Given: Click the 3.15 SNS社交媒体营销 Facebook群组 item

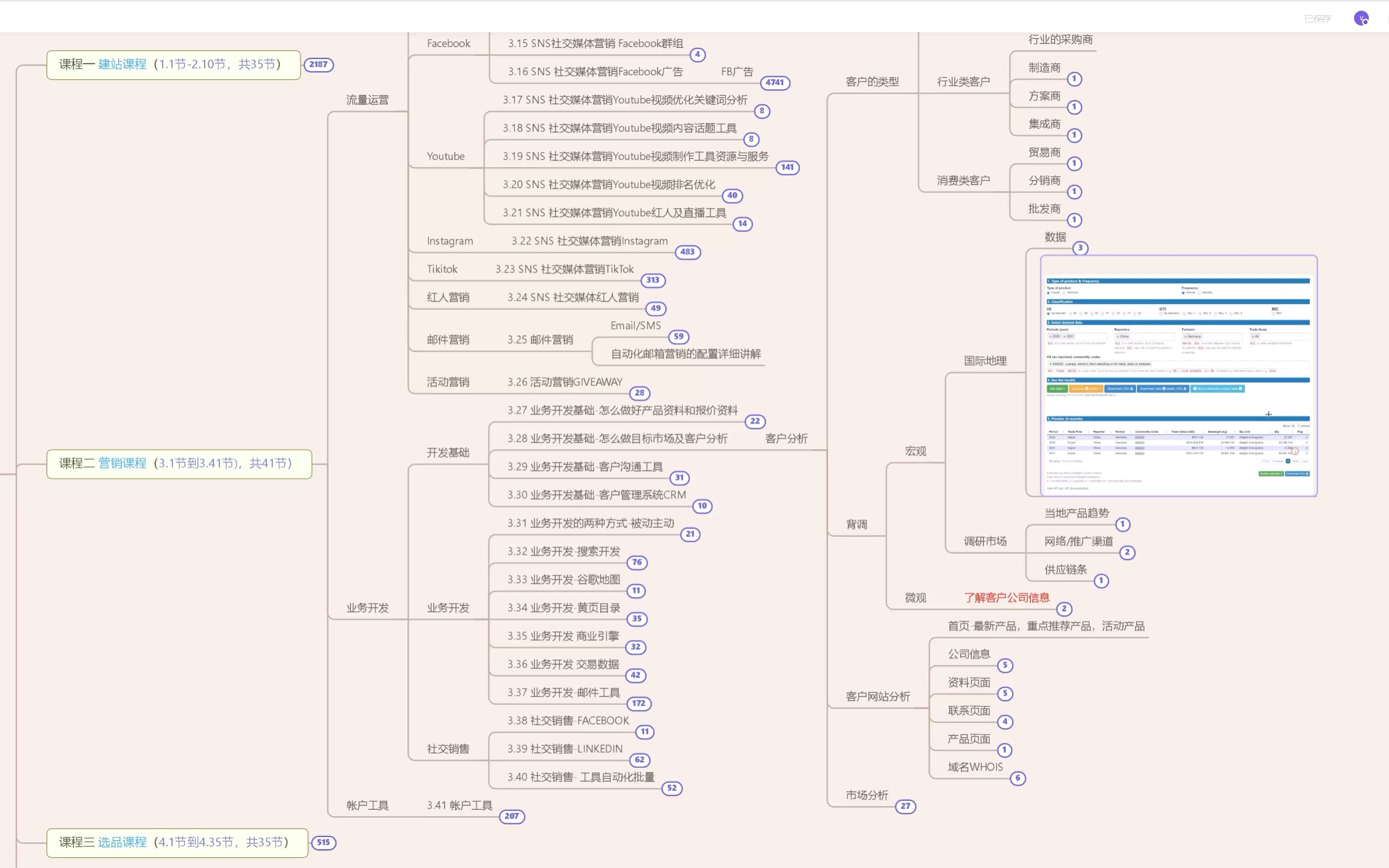Looking at the screenshot, I should pyautogui.click(x=595, y=44).
